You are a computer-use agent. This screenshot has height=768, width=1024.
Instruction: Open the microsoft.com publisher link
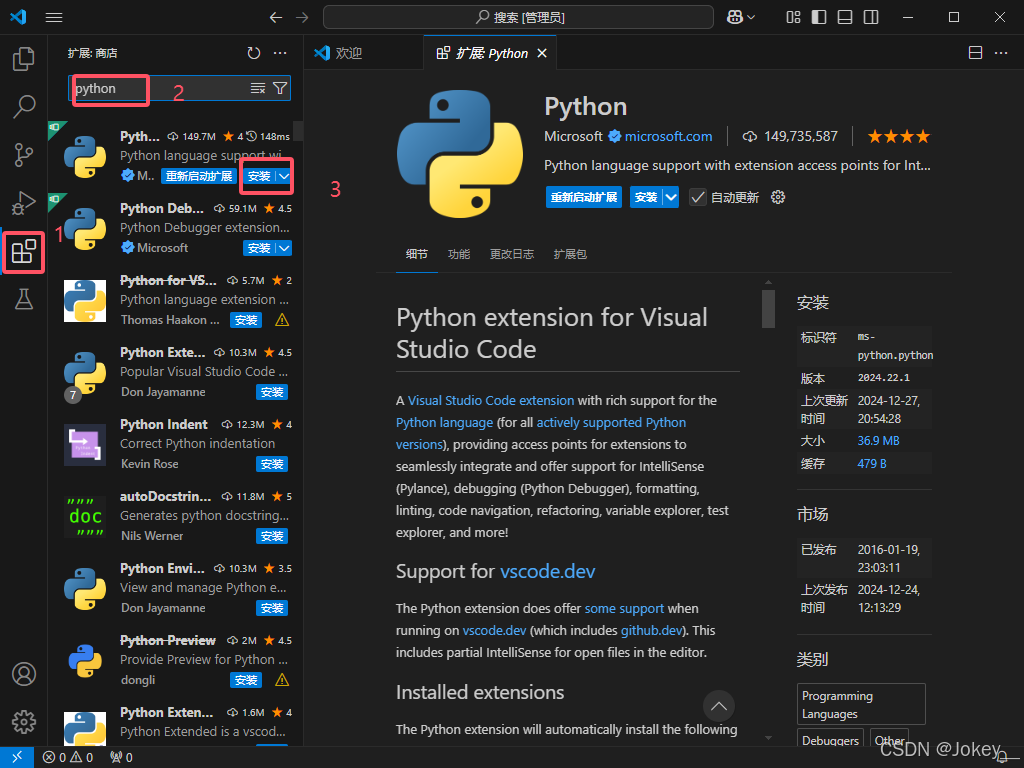click(668, 136)
